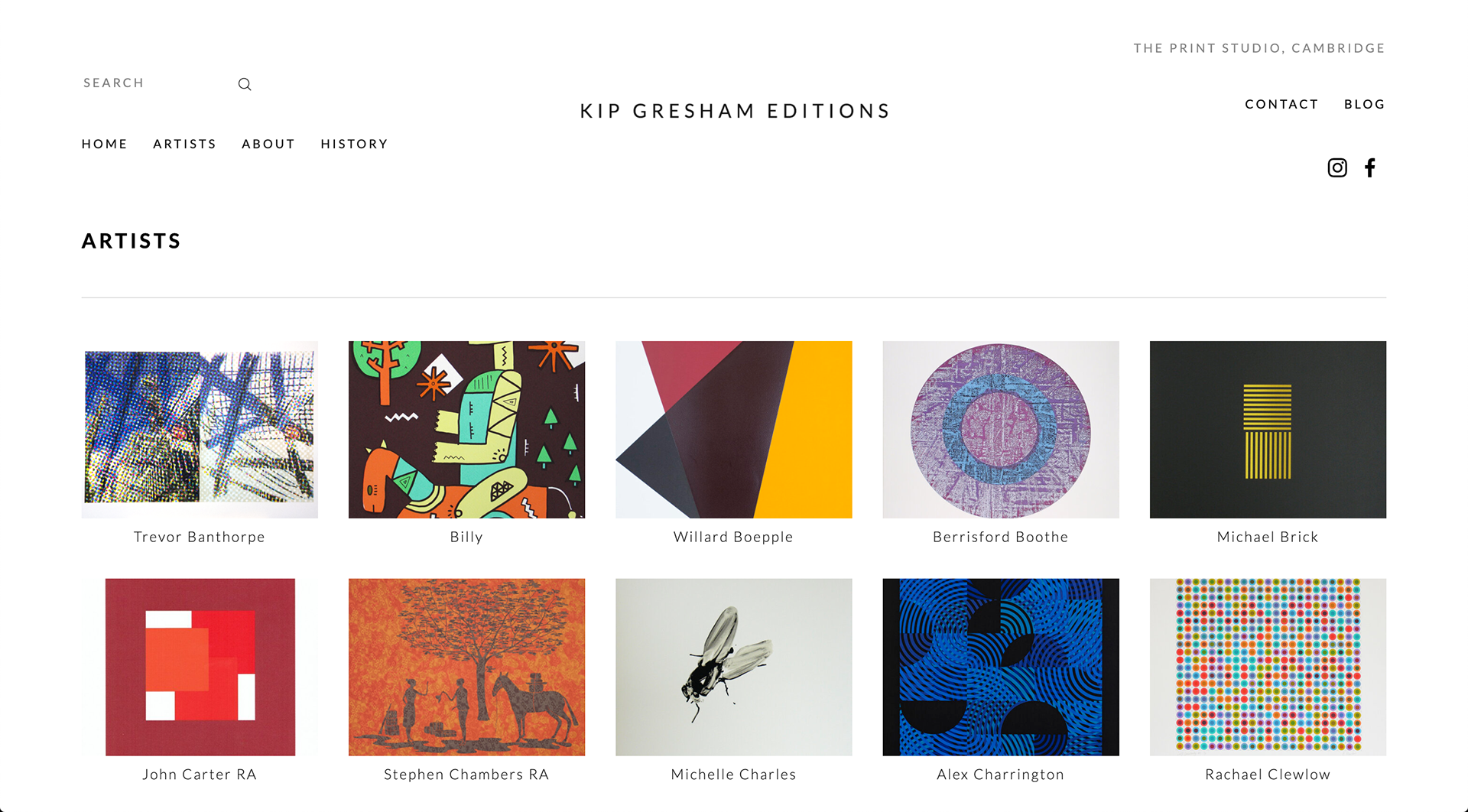Open the Facebook page icon

coord(1369,167)
